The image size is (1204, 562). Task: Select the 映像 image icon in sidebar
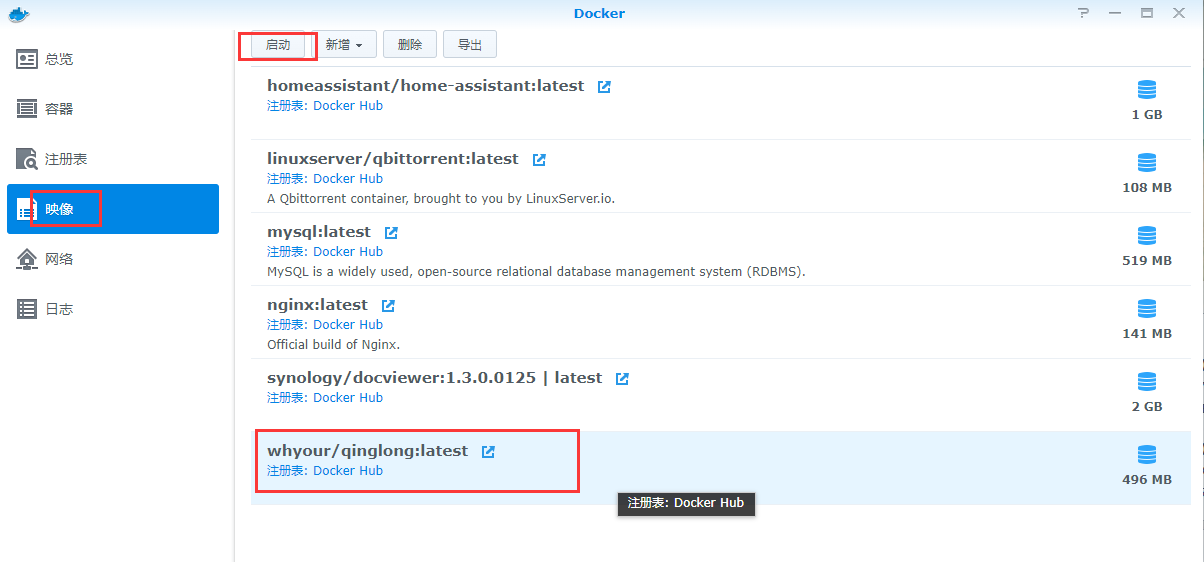click(x=27, y=209)
